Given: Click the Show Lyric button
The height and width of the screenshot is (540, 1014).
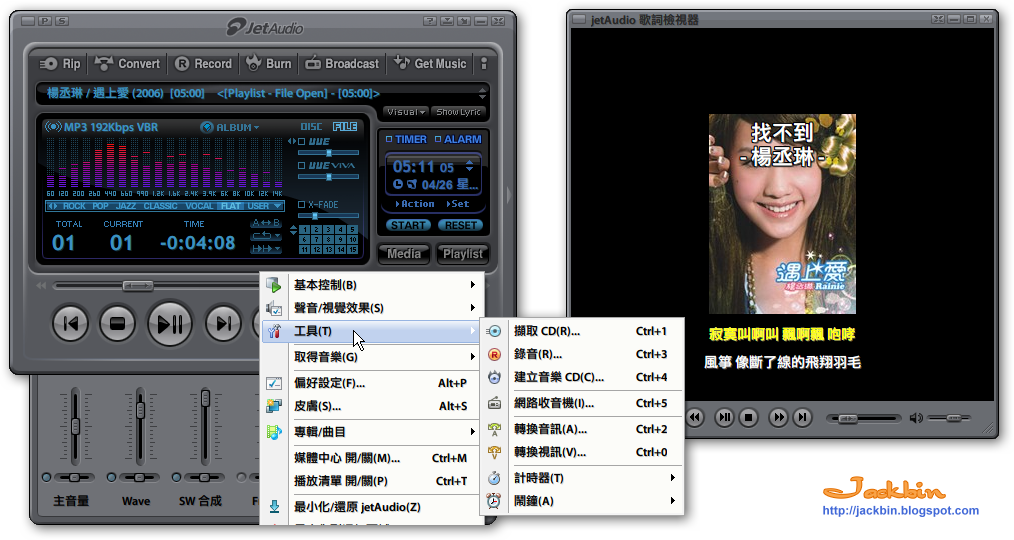Looking at the screenshot, I should pos(458,112).
